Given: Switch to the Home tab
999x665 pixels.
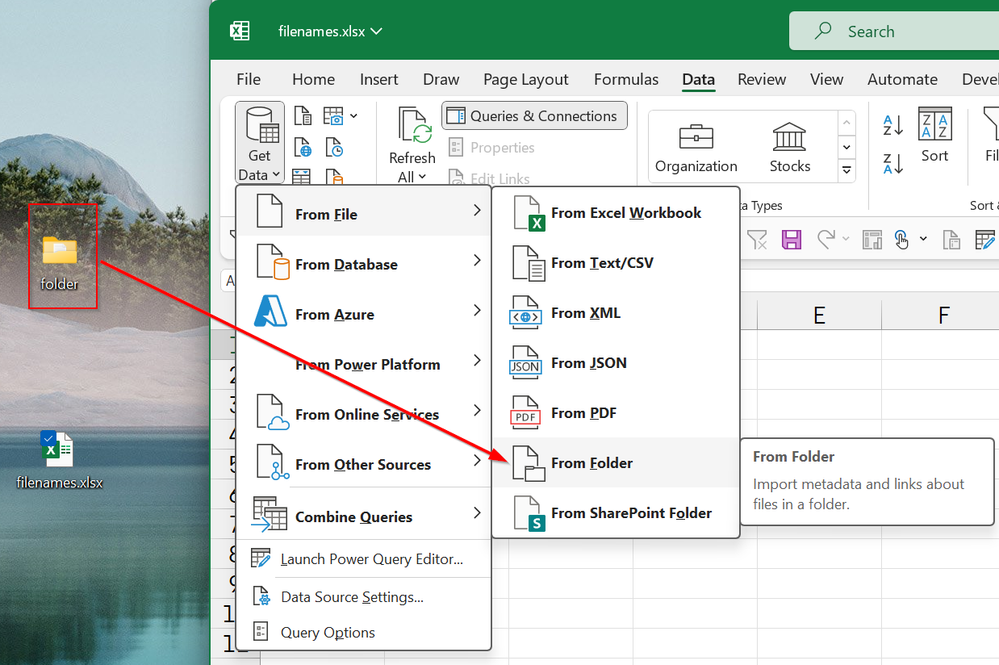Looking at the screenshot, I should coord(313,79).
